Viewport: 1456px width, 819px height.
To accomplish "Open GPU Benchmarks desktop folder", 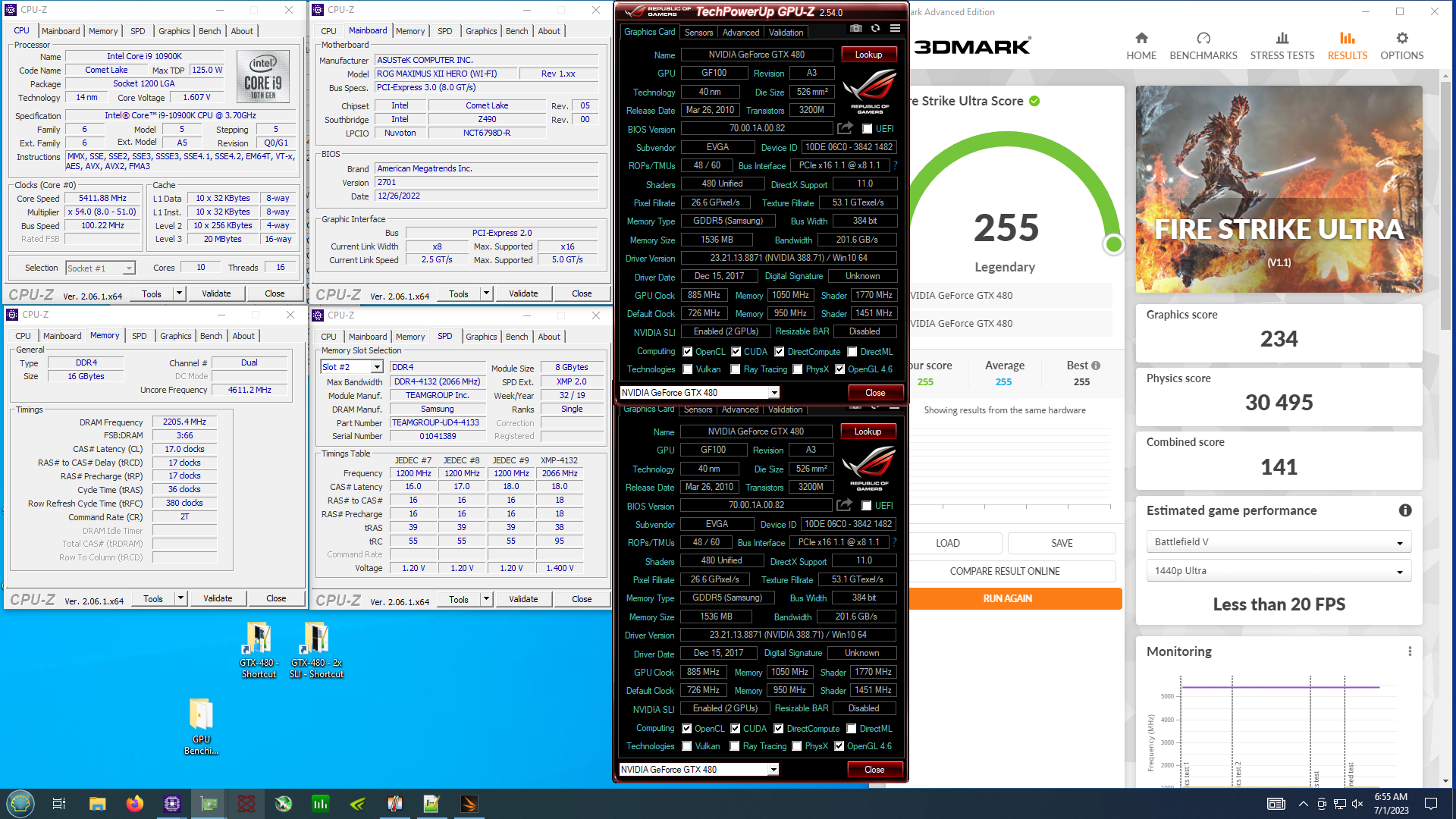I will [x=201, y=726].
